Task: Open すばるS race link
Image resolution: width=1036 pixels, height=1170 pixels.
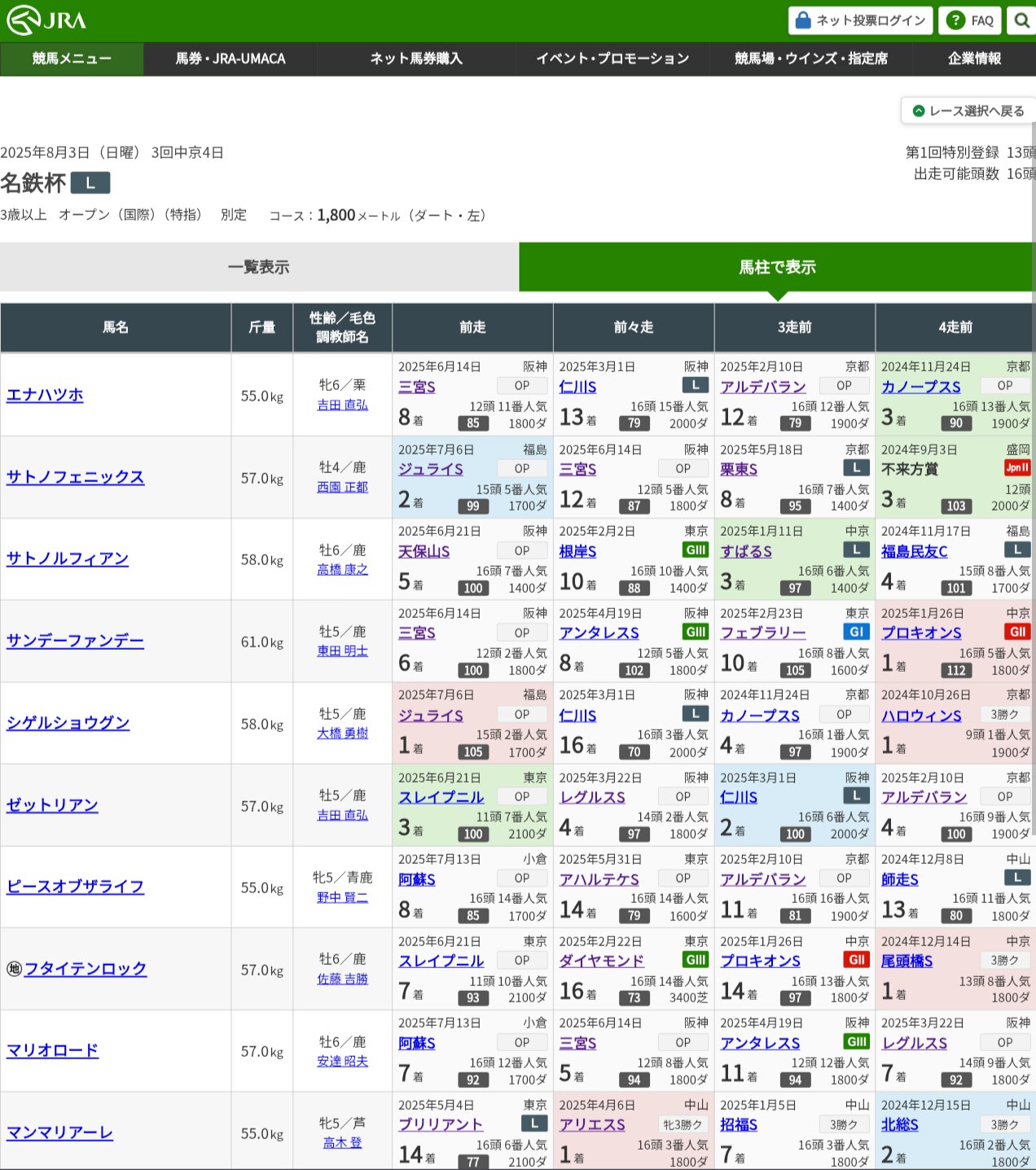Action: (746, 551)
